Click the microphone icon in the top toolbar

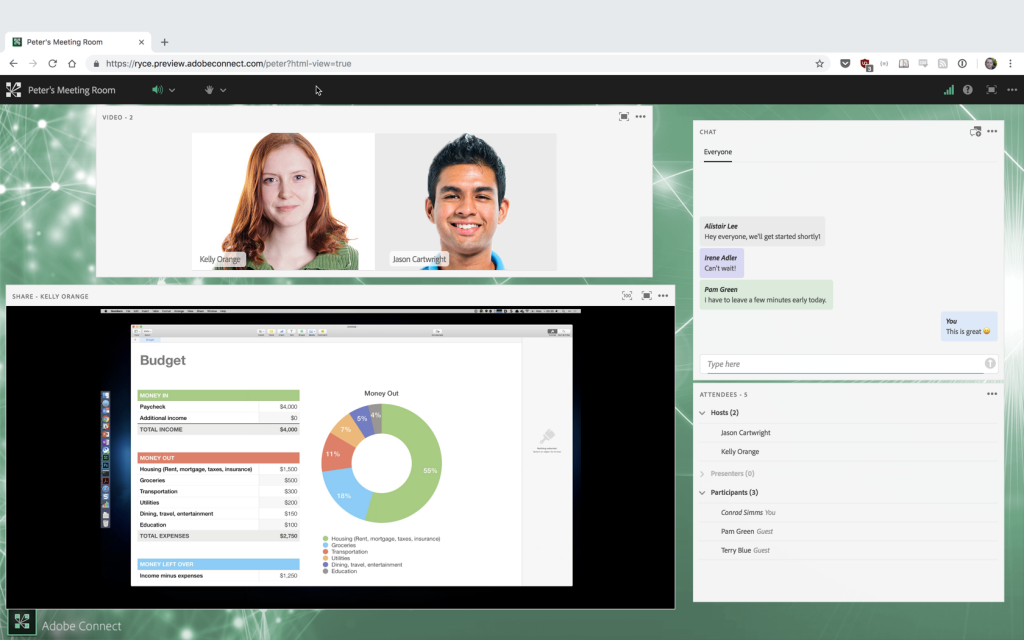[210, 90]
